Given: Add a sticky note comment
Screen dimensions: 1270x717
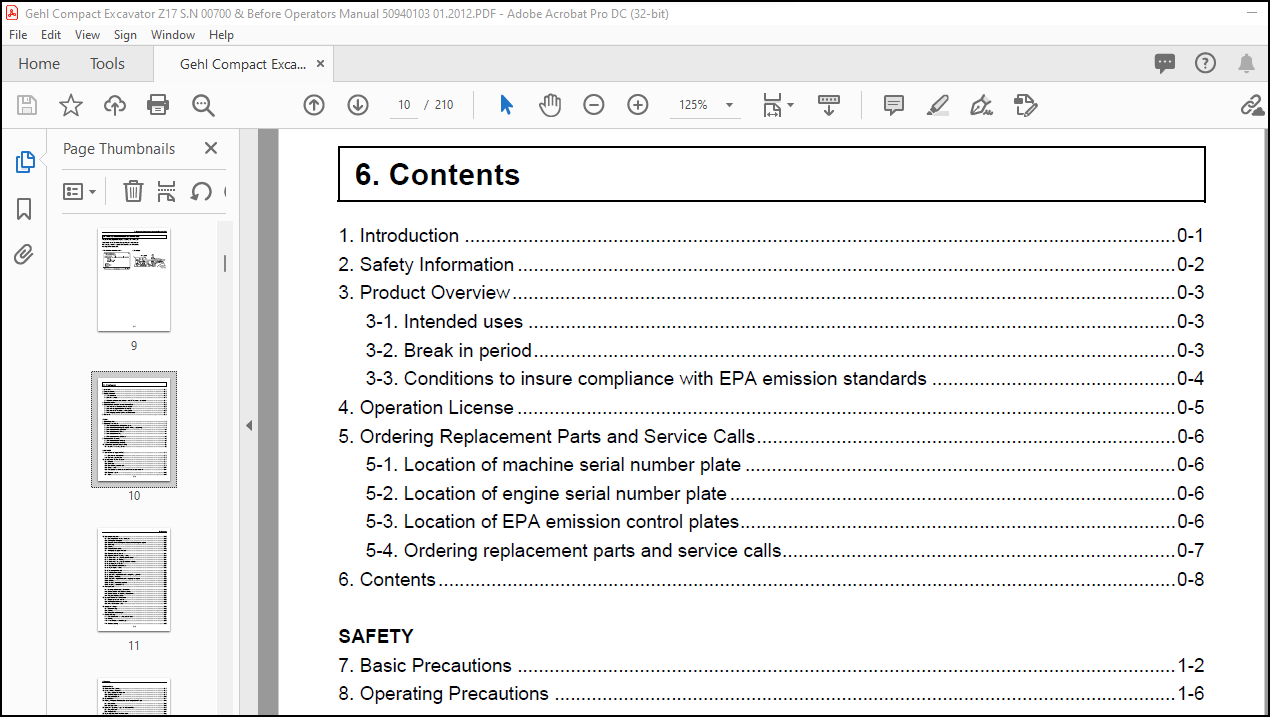Looking at the screenshot, I should (893, 105).
